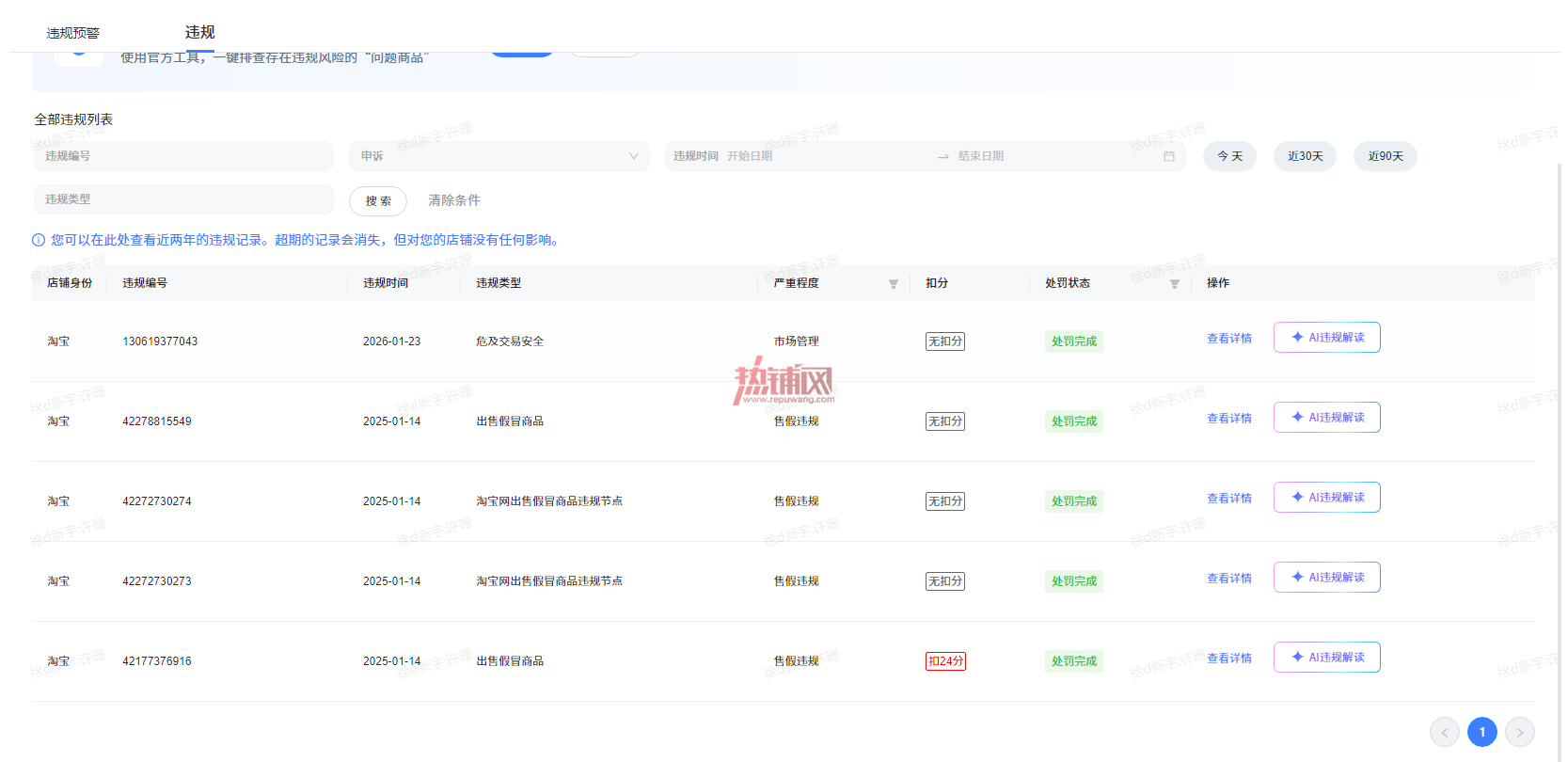This screenshot has height=762, width=1568.
Task: Click the 结束日期 date field
Action: point(981,156)
